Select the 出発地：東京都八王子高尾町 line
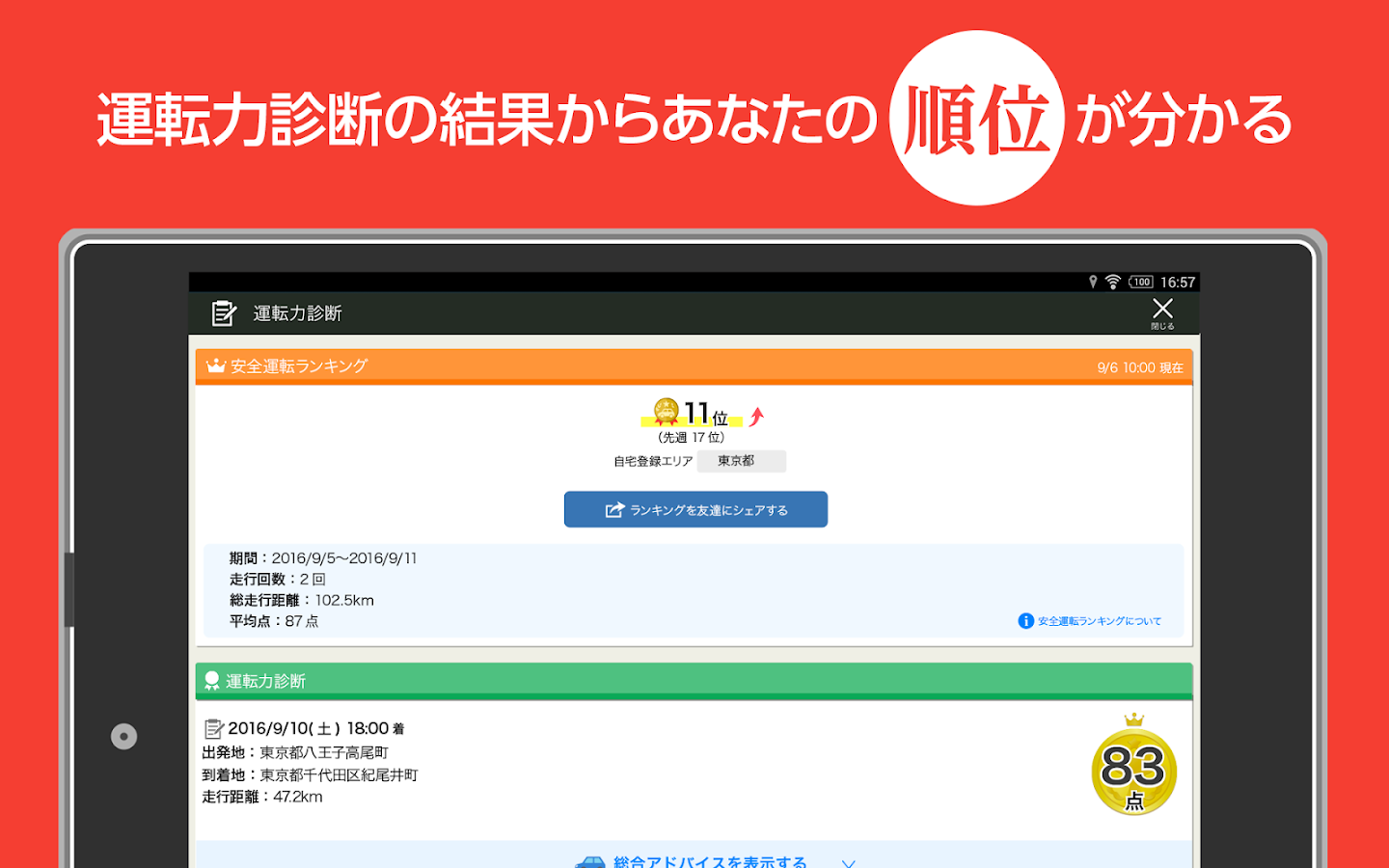 [x=295, y=752]
